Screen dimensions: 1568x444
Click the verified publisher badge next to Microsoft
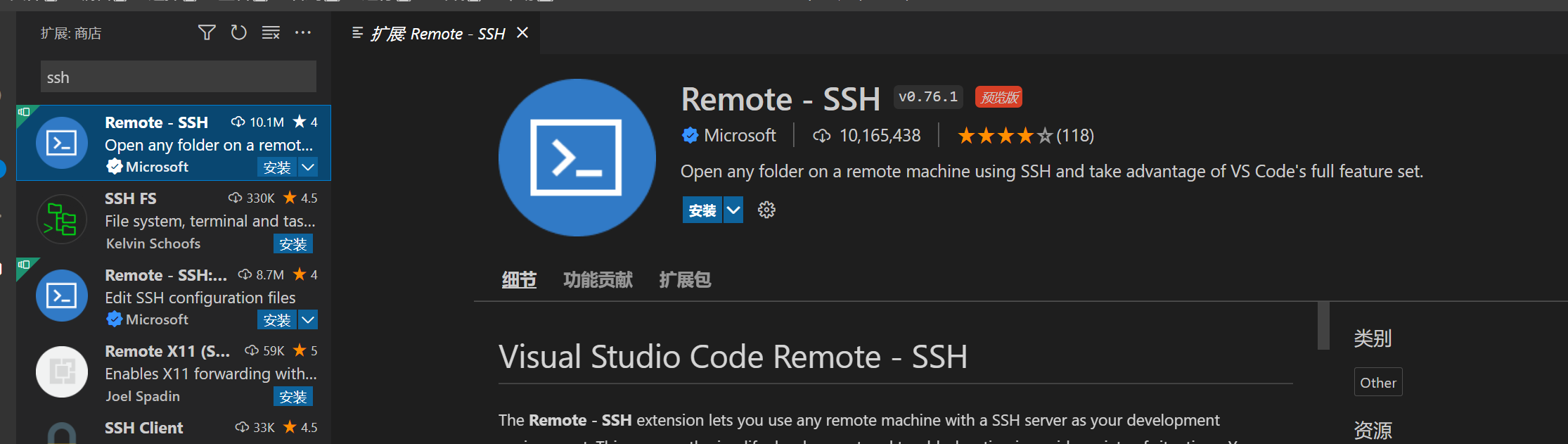pos(690,135)
